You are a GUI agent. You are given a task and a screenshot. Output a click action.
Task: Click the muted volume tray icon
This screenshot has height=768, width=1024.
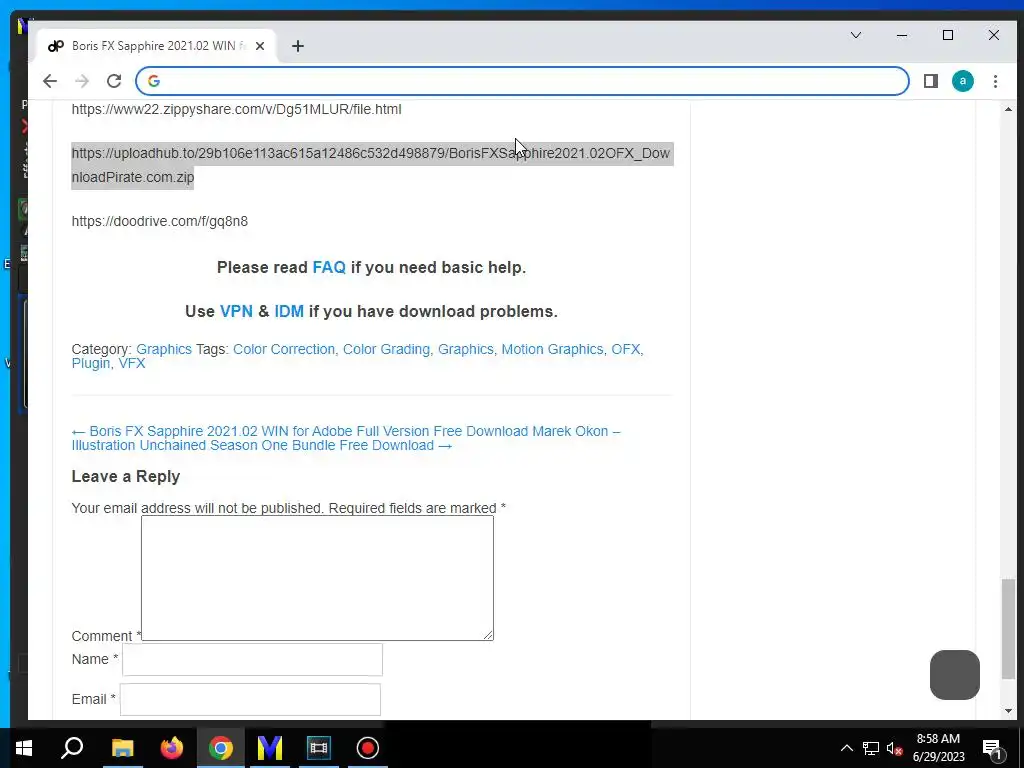click(894, 748)
